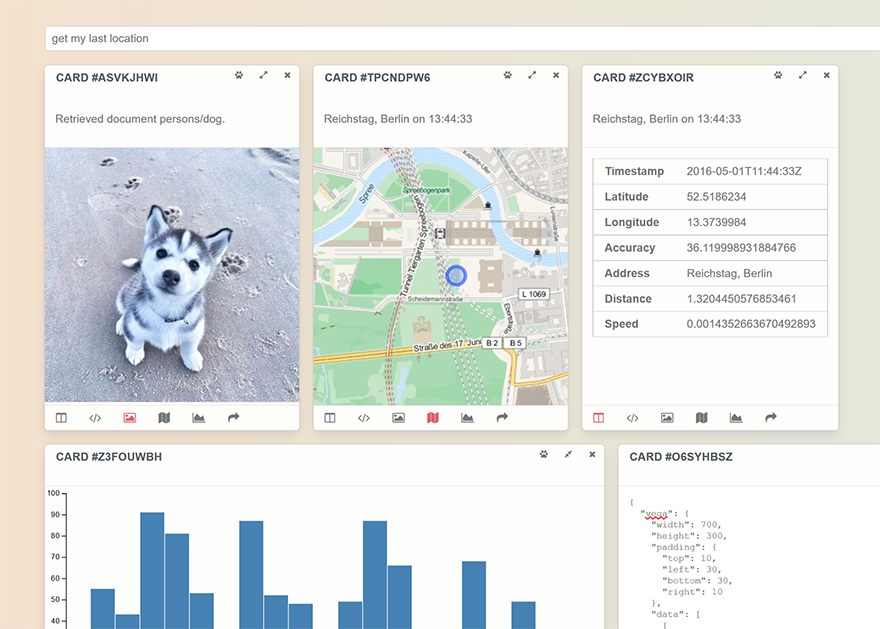
Task: Close card #TPCNDPW6
Action: click(x=556, y=75)
